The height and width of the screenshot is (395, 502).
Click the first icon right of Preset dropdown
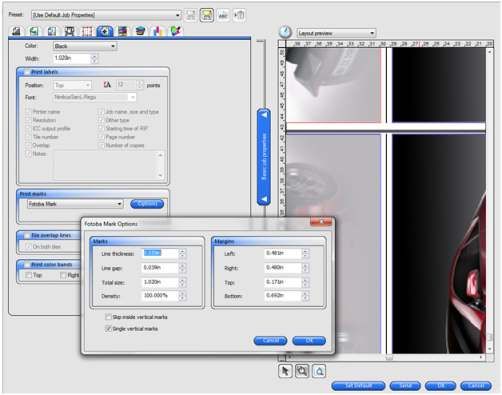click(190, 15)
